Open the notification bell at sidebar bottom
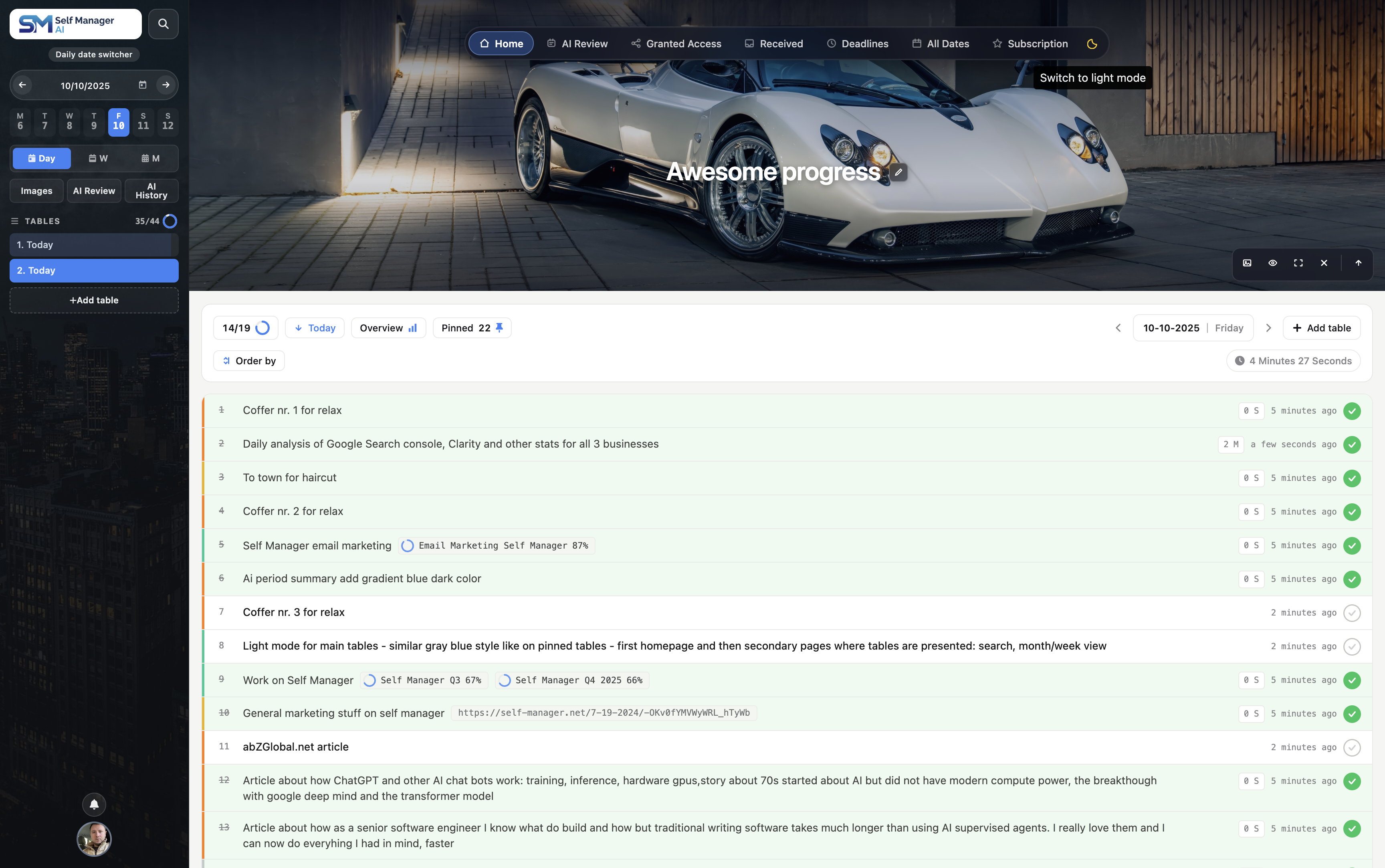This screenshot has height=868, width=1385. pyautogui.click(x=93, y=804)
